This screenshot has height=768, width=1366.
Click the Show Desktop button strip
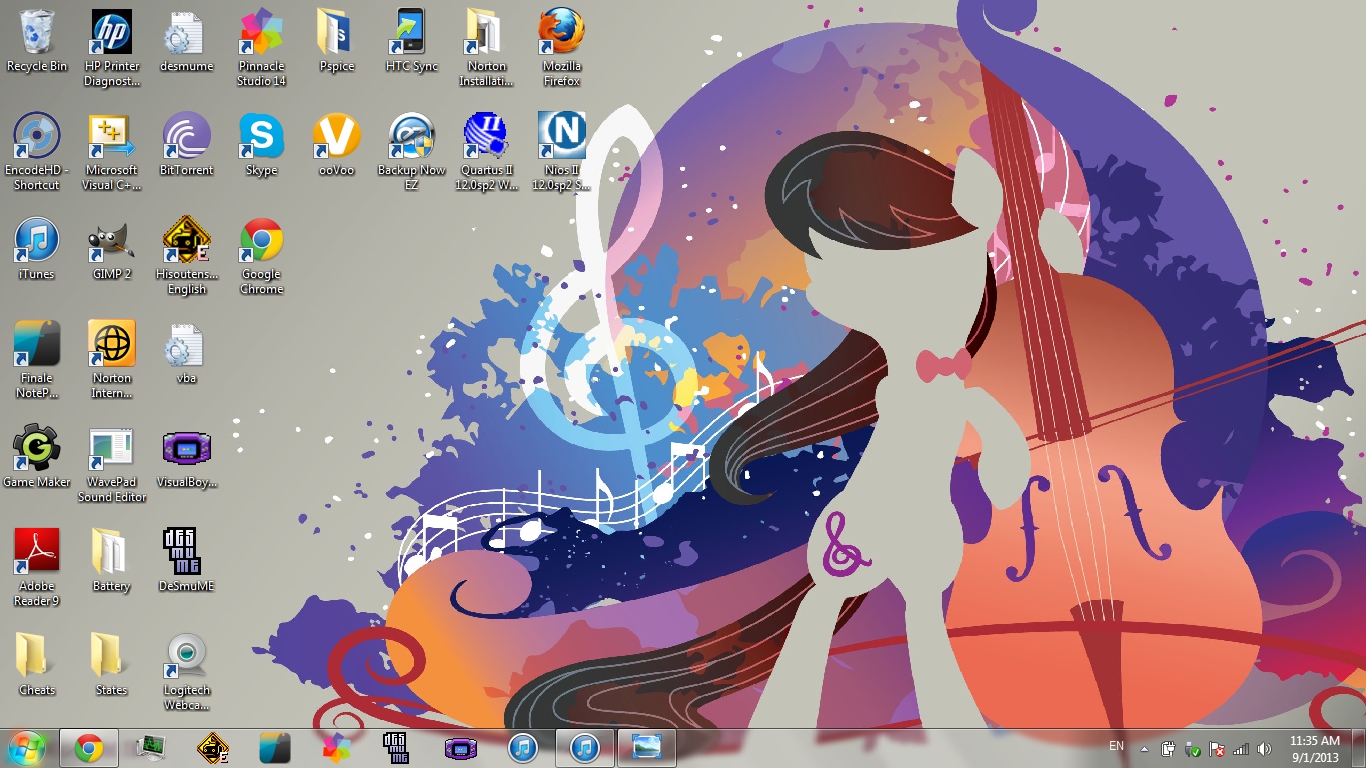[x=1358, y=748]
